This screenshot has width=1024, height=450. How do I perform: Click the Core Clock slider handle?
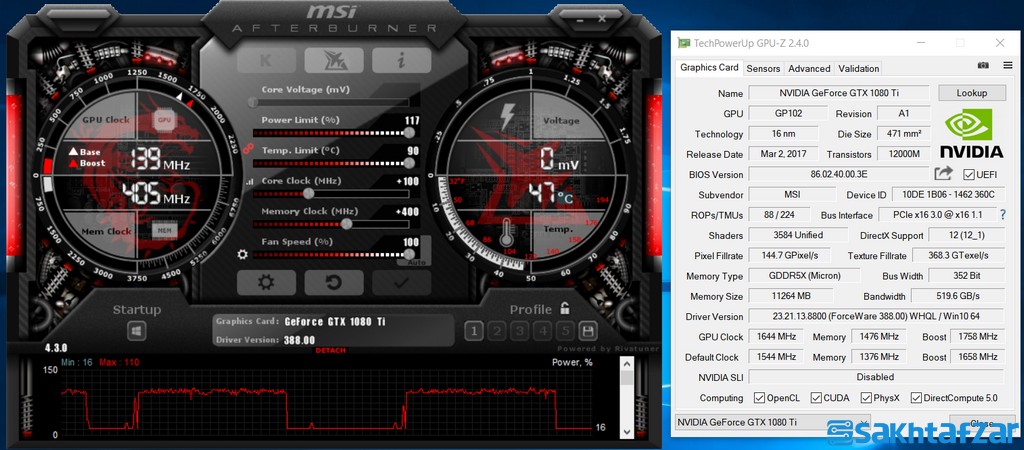(308, 193)
